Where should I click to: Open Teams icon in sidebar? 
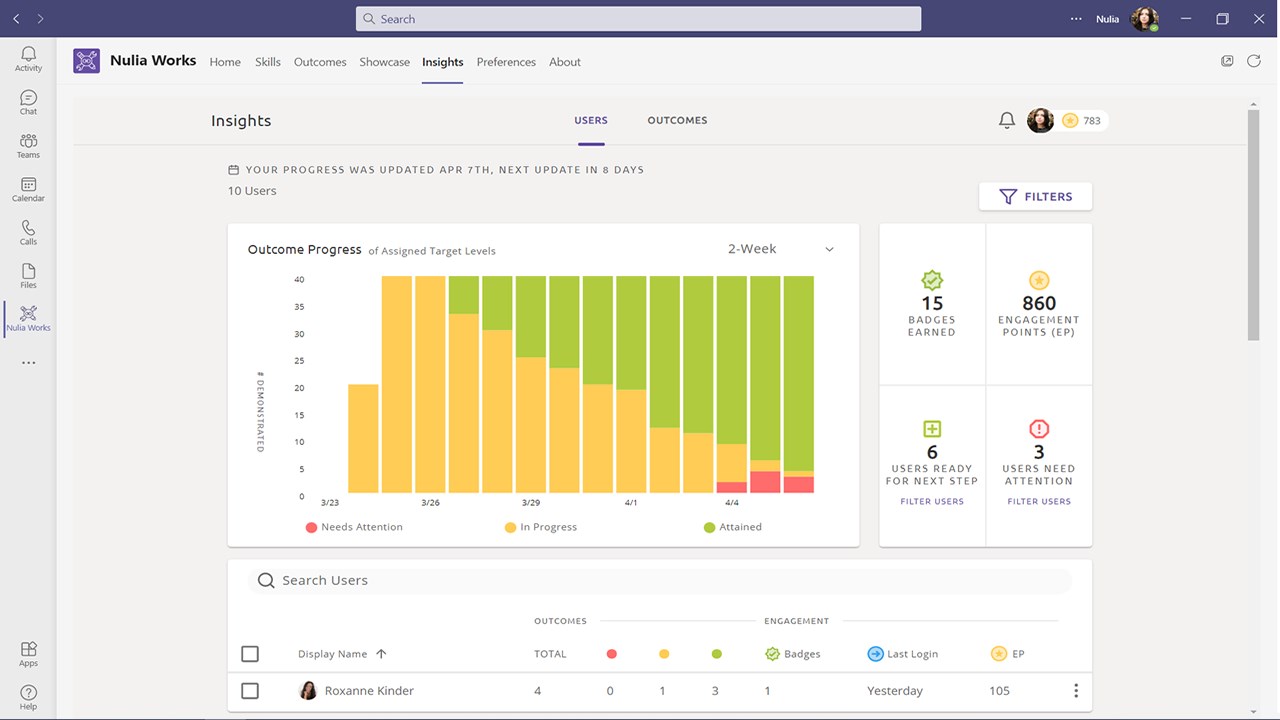(x=28, y=146)
